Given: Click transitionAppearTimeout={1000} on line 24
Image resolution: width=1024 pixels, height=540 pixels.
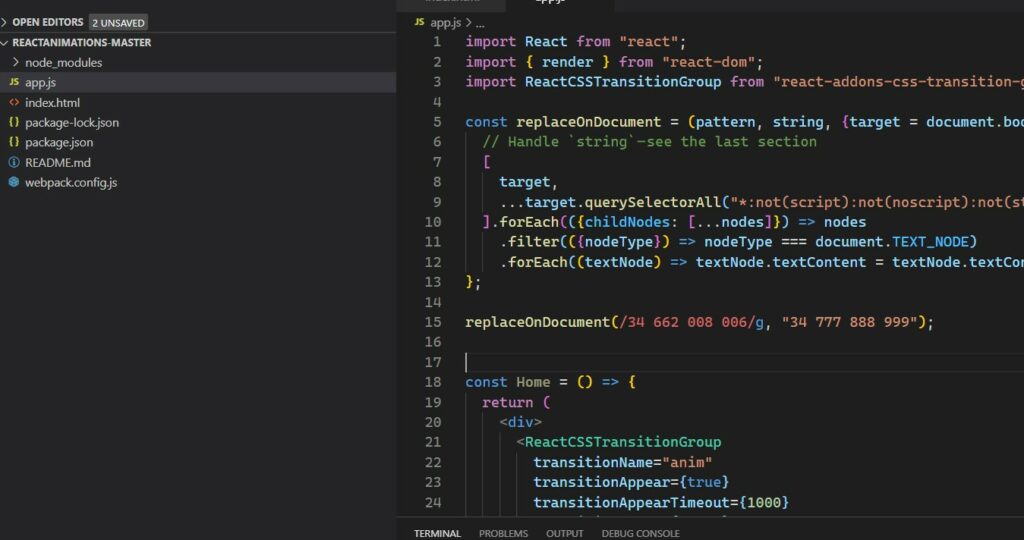Looking at the screenshot, I should coord(661,503).
